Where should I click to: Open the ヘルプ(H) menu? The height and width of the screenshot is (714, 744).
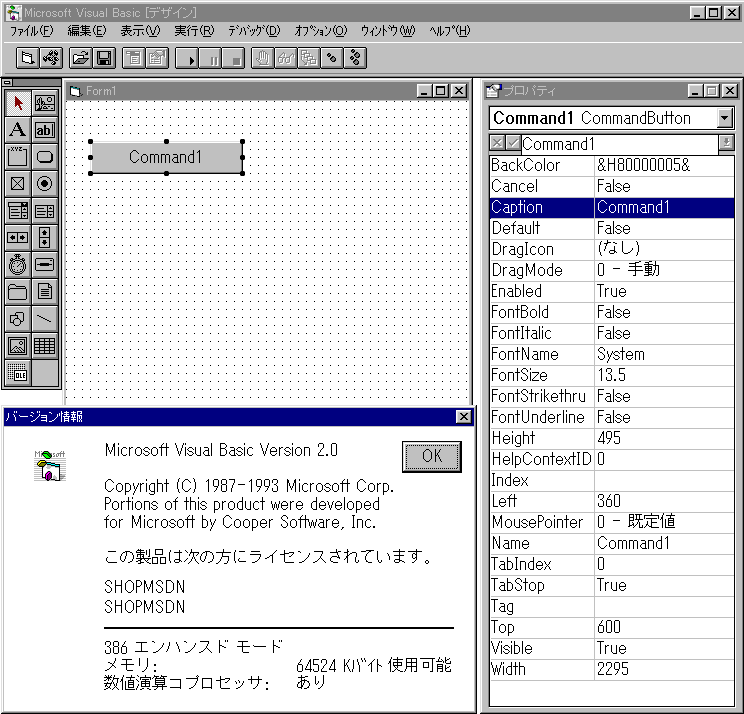(449, 31)
